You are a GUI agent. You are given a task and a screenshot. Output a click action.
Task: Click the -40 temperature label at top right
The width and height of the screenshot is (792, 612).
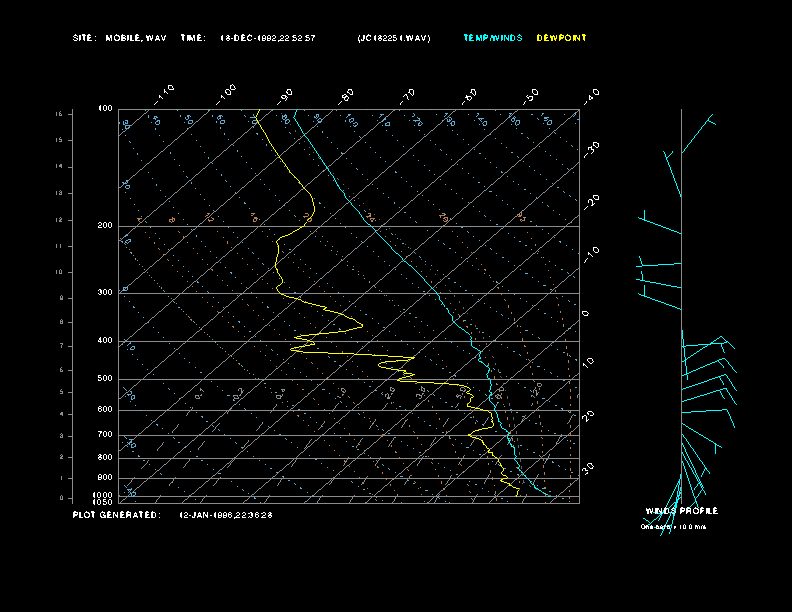[x=591, y=95]
